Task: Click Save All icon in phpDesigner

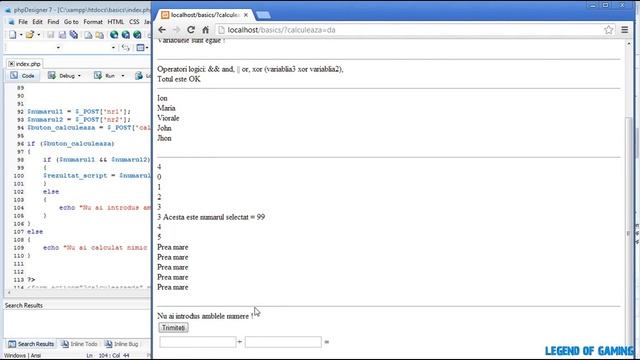Action: [74, 35]
